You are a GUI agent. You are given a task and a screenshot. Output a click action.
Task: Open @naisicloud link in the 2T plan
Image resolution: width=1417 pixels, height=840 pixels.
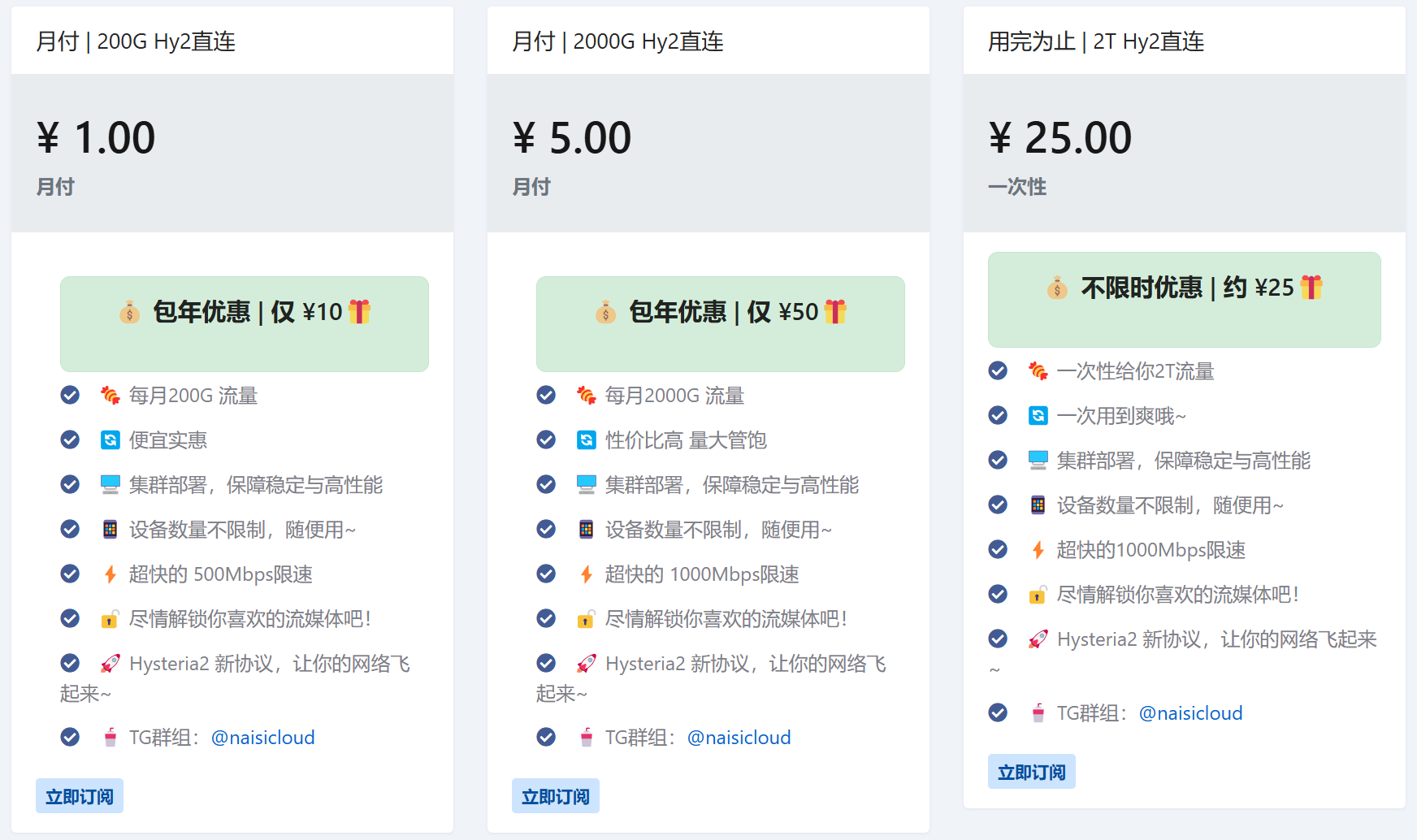coord(1191,713)
